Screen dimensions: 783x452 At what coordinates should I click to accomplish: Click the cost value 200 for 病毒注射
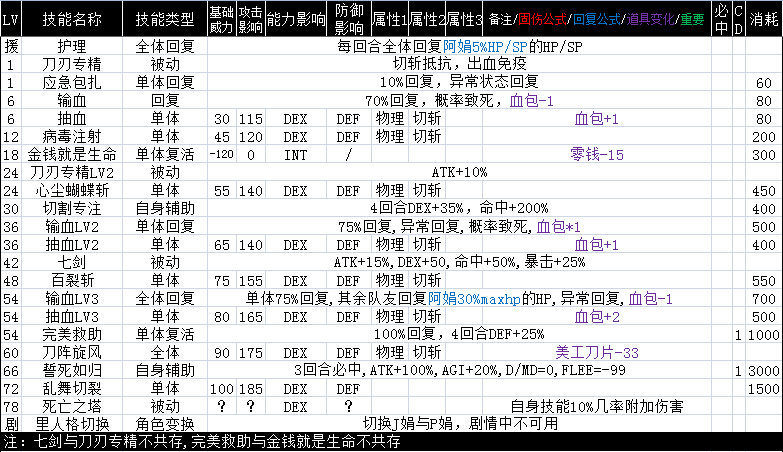[764, 137]
